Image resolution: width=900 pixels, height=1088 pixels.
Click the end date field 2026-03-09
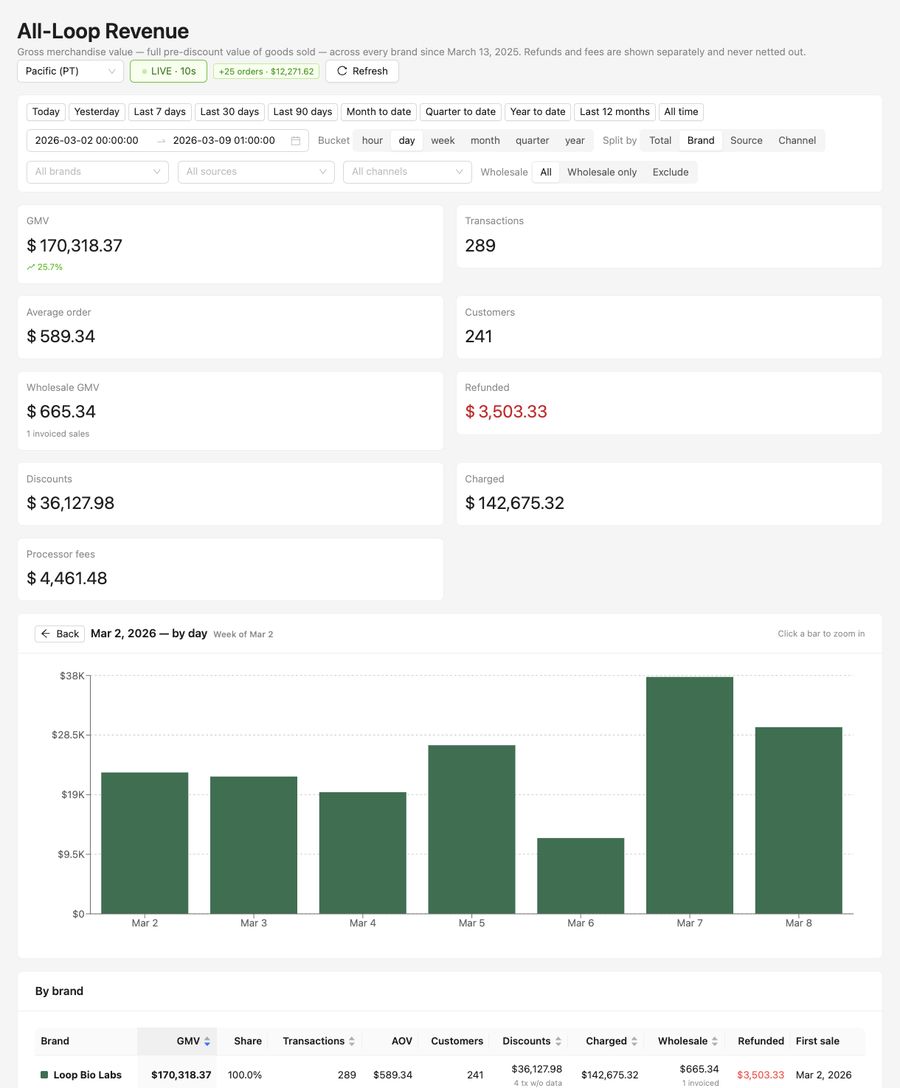coord(224,140)
